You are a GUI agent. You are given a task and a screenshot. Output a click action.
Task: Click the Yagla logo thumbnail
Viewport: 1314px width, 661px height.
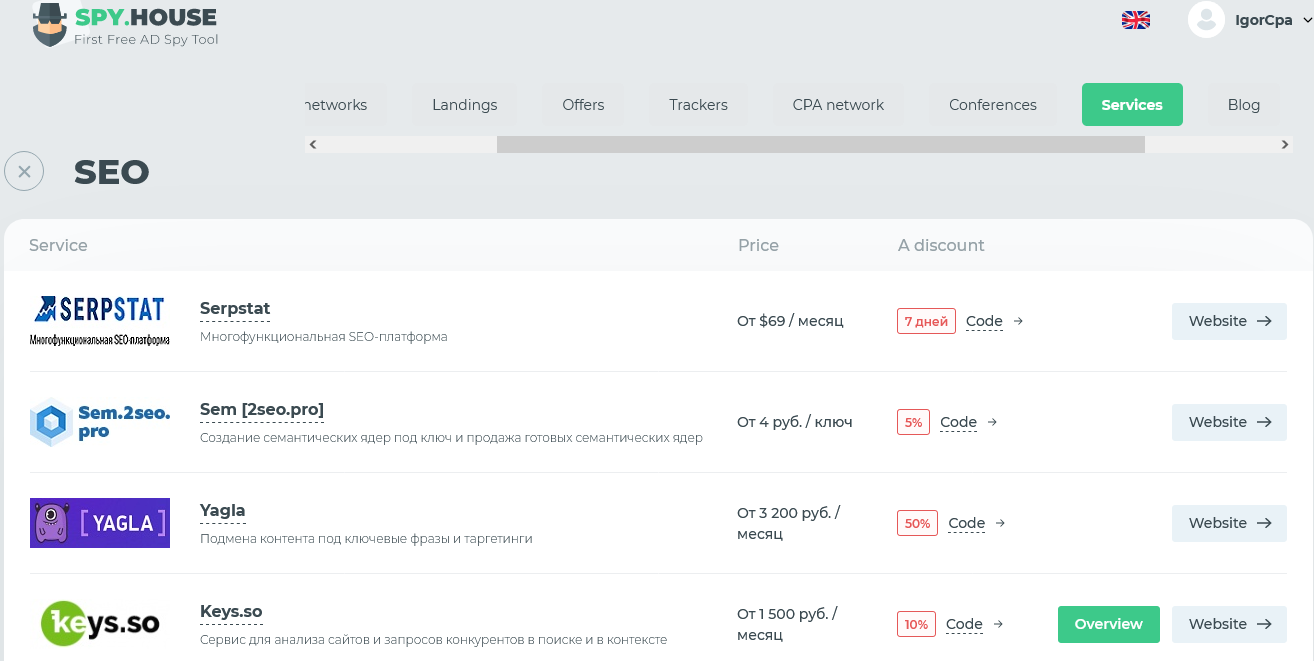(100, 523)
